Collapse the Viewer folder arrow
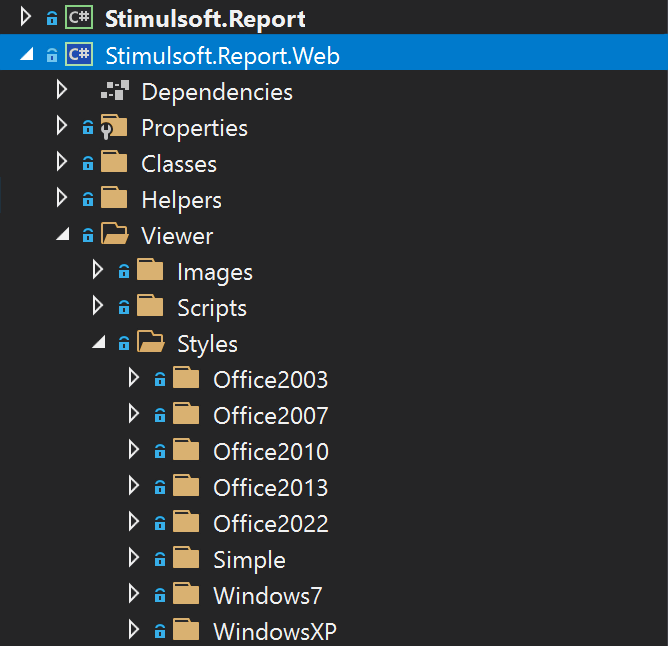This screenshot has width=668, height=646. [x=63, y=234]
